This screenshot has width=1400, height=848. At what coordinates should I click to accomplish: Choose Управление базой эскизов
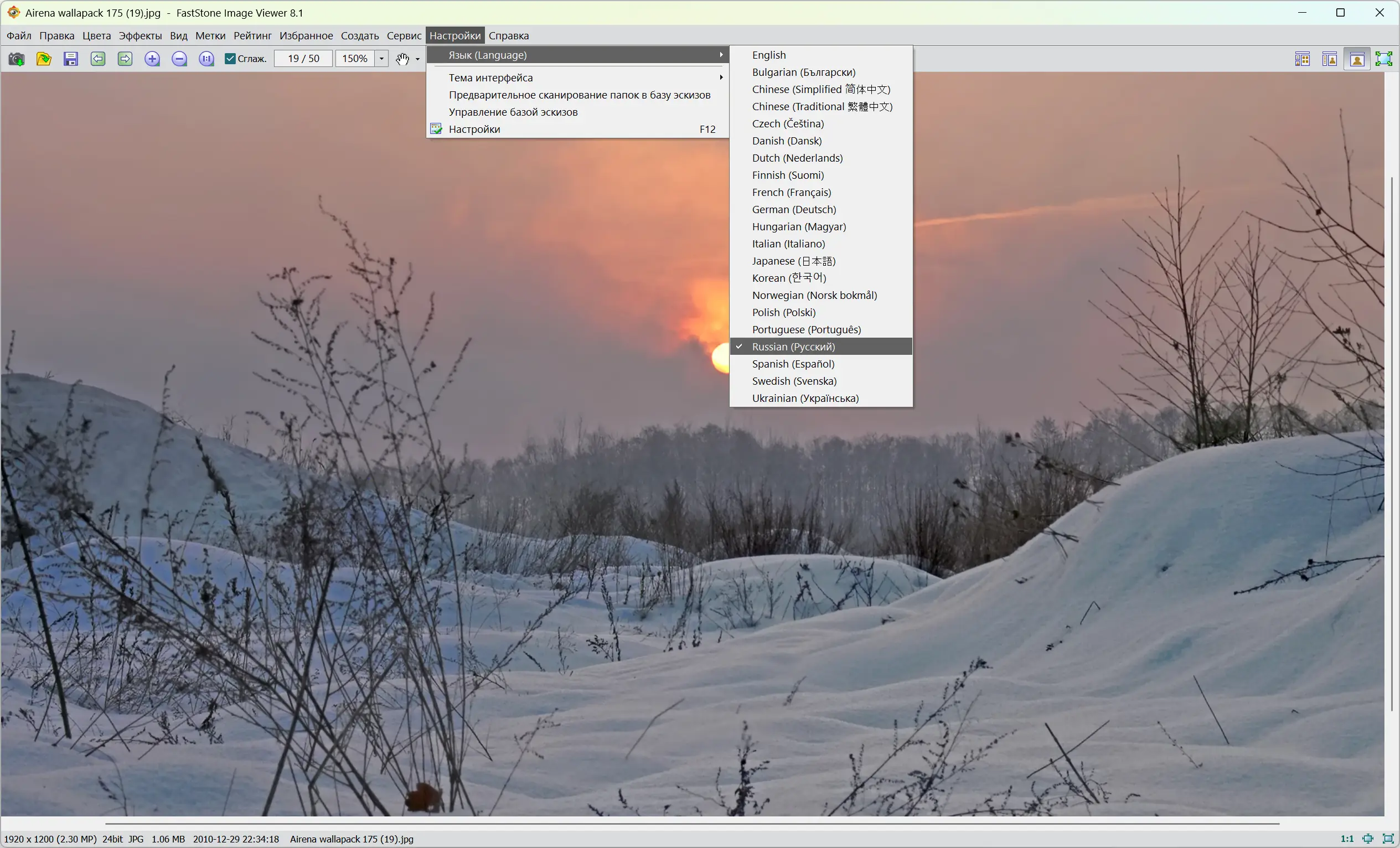tap(512, 112)
